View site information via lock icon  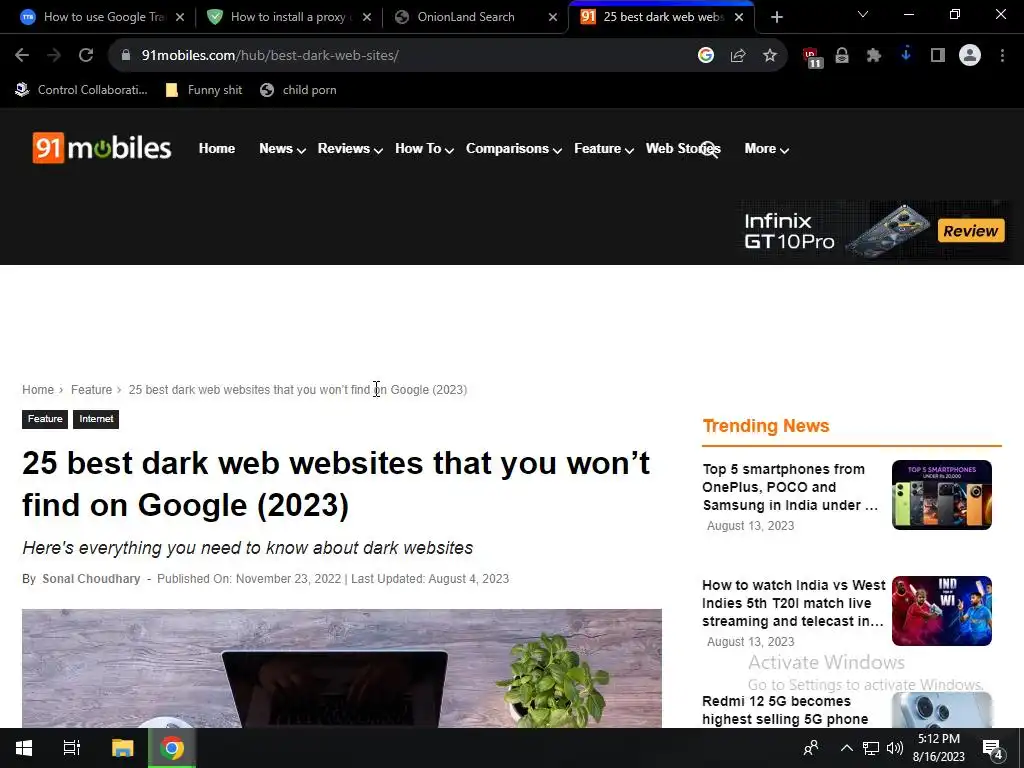126,56
